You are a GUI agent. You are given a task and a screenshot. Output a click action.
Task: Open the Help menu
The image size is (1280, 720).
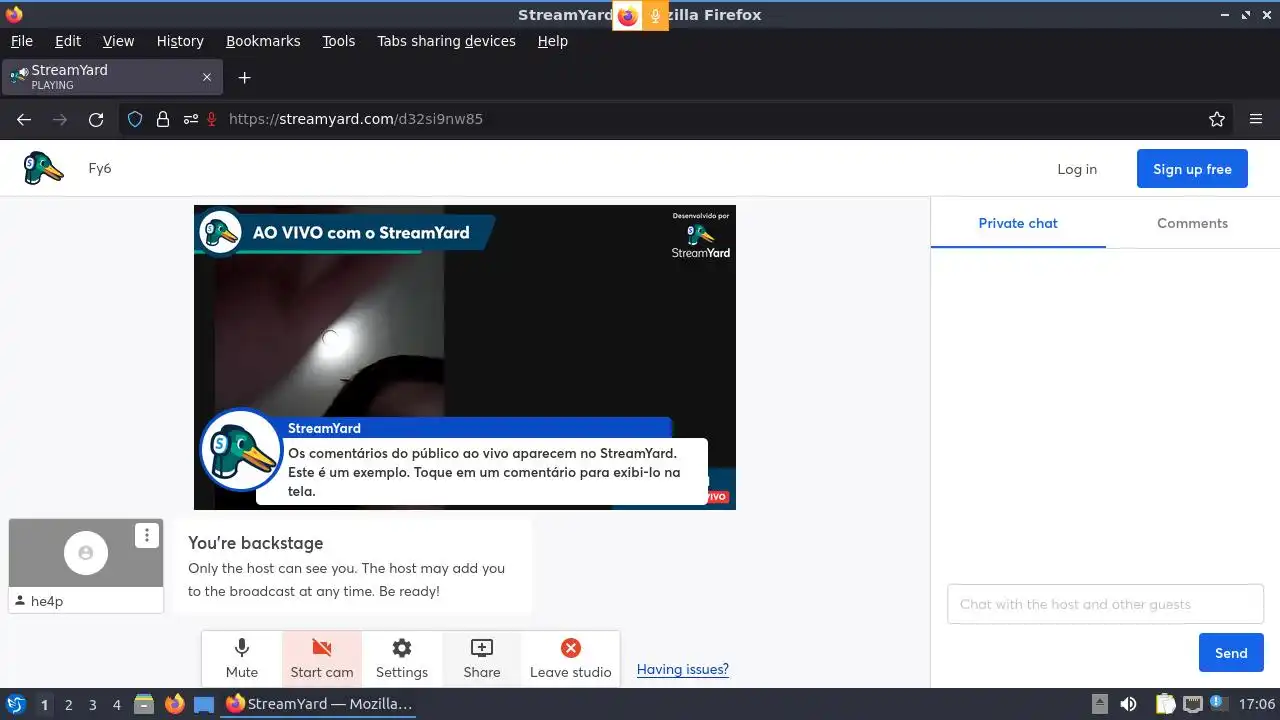[552, 41]
